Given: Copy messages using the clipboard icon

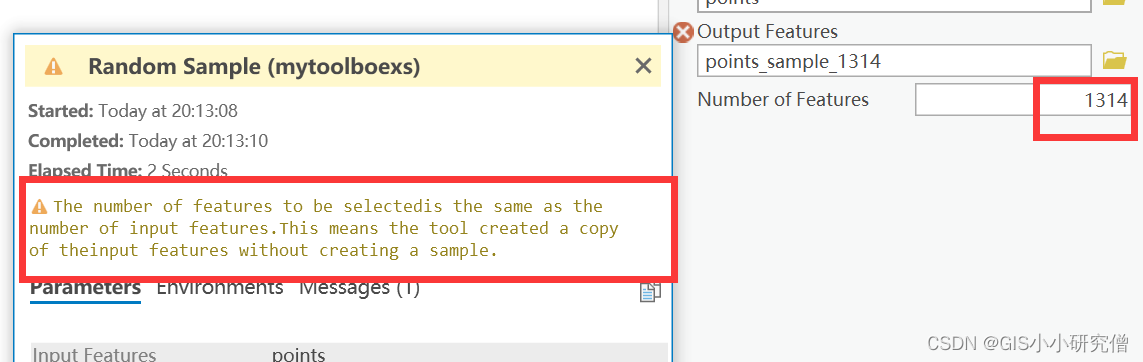Looking at the screenshot, I should tap(650, 292).
